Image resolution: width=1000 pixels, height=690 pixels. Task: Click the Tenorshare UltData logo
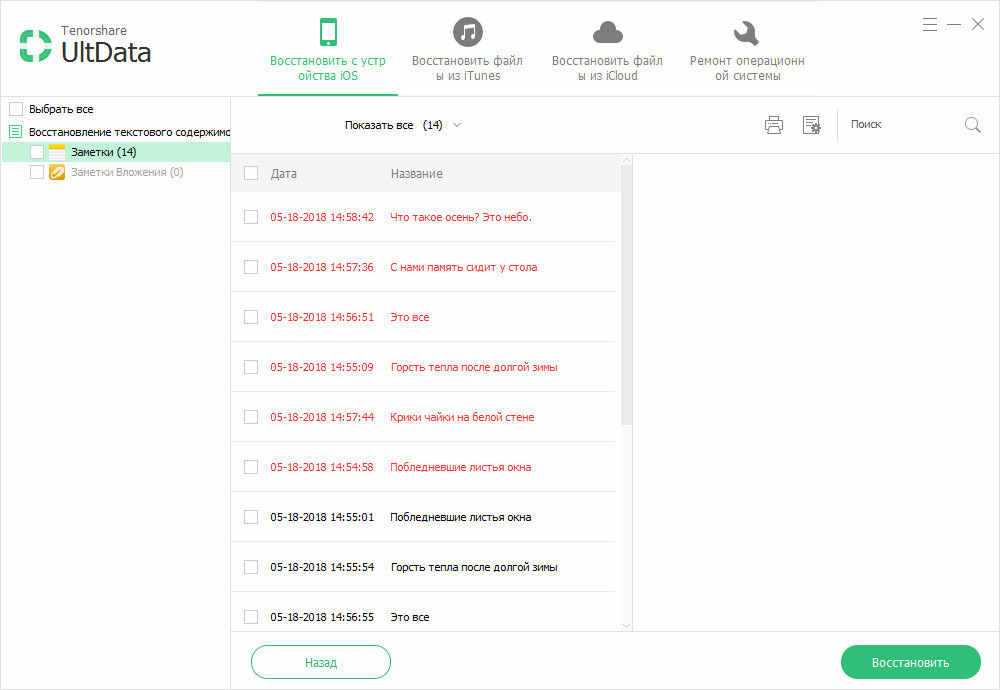(x=85, y=46)
